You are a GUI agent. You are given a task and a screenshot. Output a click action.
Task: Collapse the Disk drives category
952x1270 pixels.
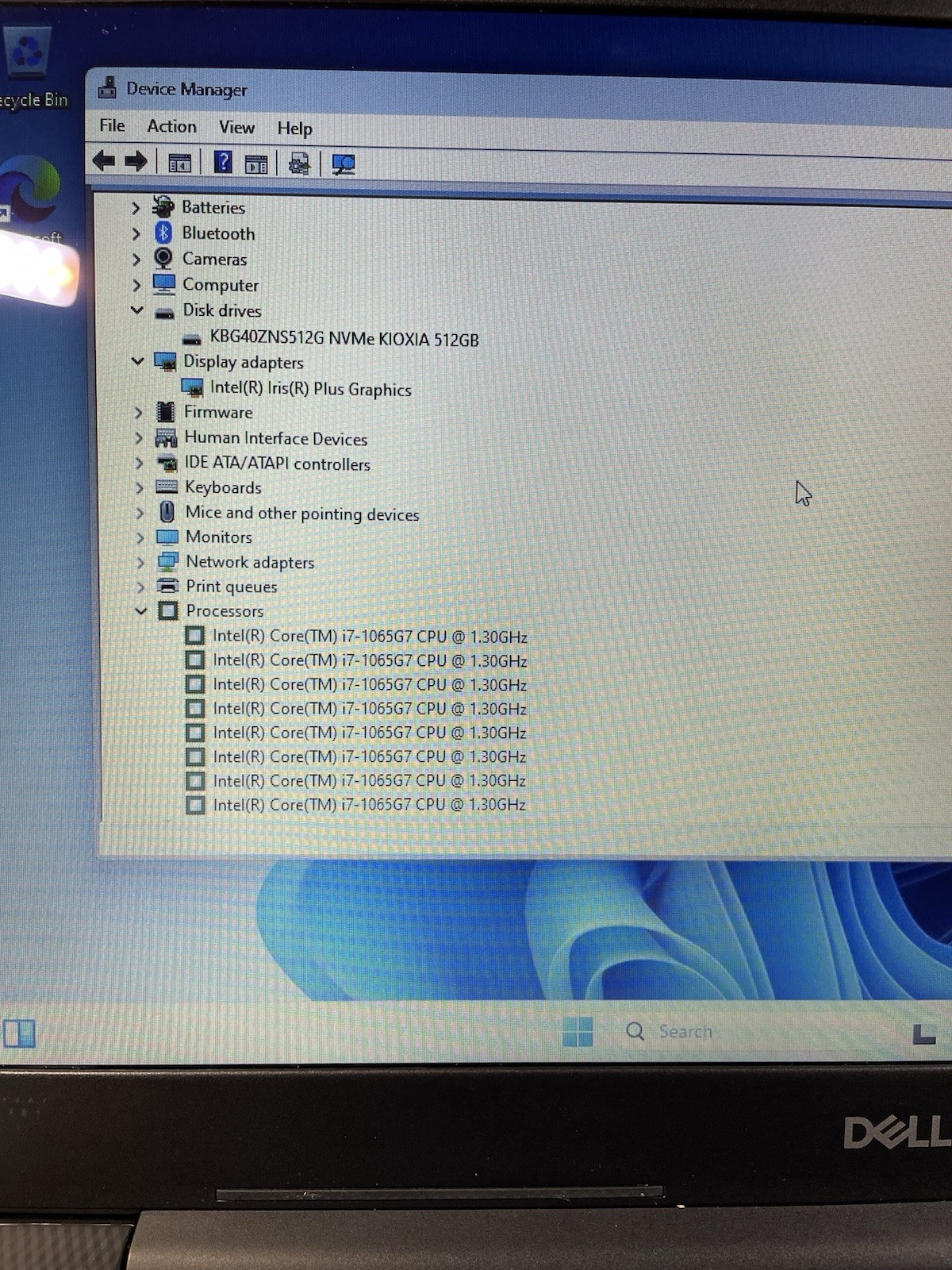coord(137,310)
